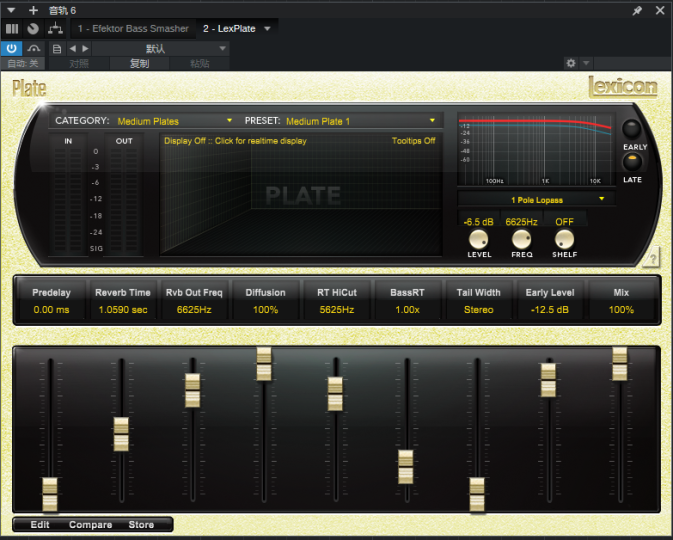Toggle the EARLY reflections button
Image resolution: width=673 pixels, height=540 pixels.
pyautogui.click(x=632, y=130)
